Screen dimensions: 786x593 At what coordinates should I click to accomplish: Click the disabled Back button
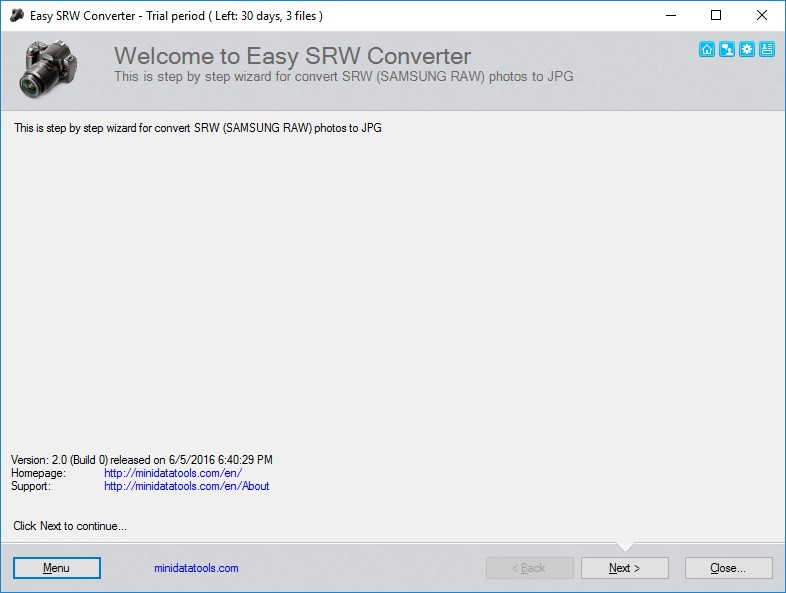click(x=529, y=568)
